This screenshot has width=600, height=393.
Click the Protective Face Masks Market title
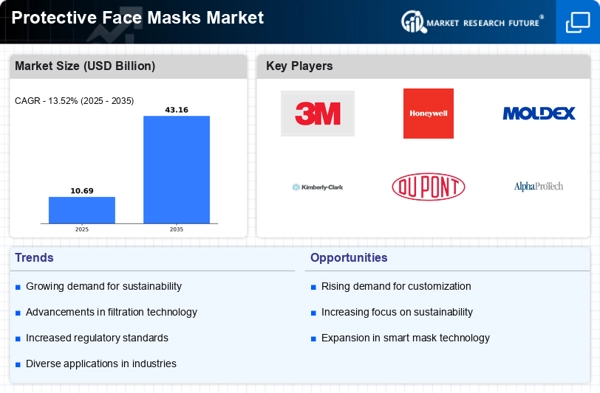(138, 18)
